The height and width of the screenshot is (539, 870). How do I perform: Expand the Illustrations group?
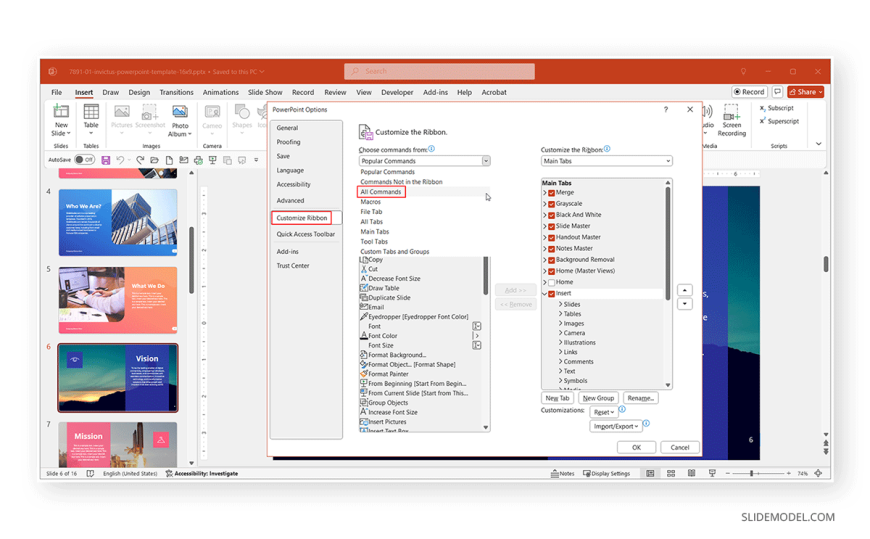560,342
